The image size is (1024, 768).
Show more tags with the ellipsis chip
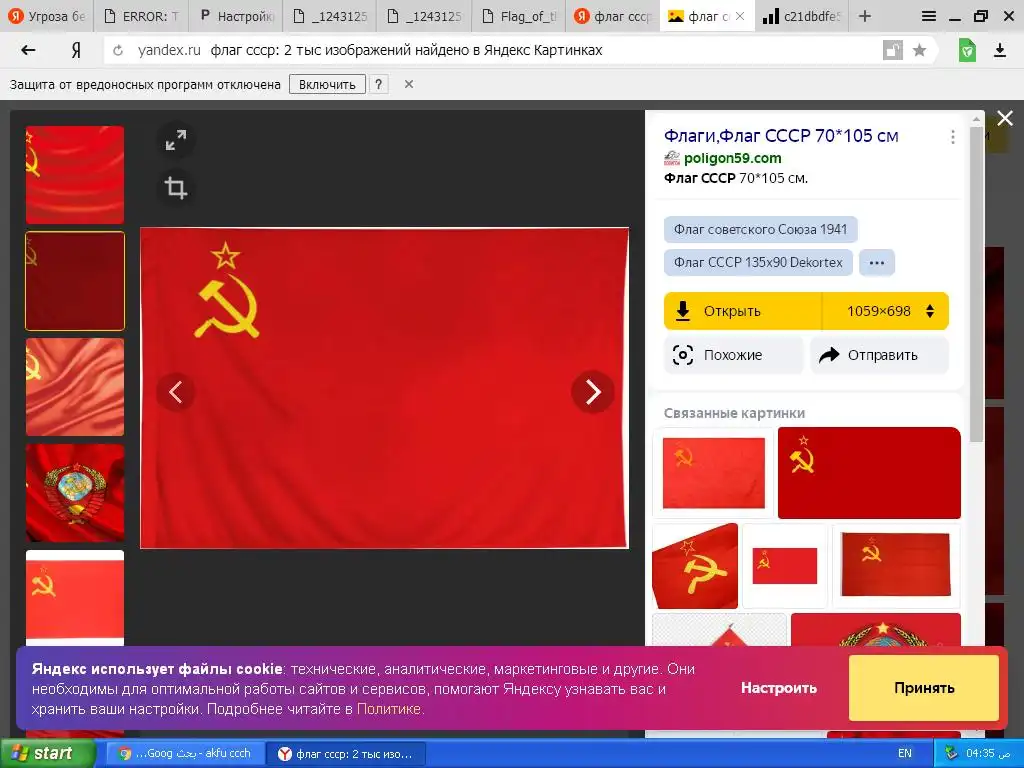(876, 263)
